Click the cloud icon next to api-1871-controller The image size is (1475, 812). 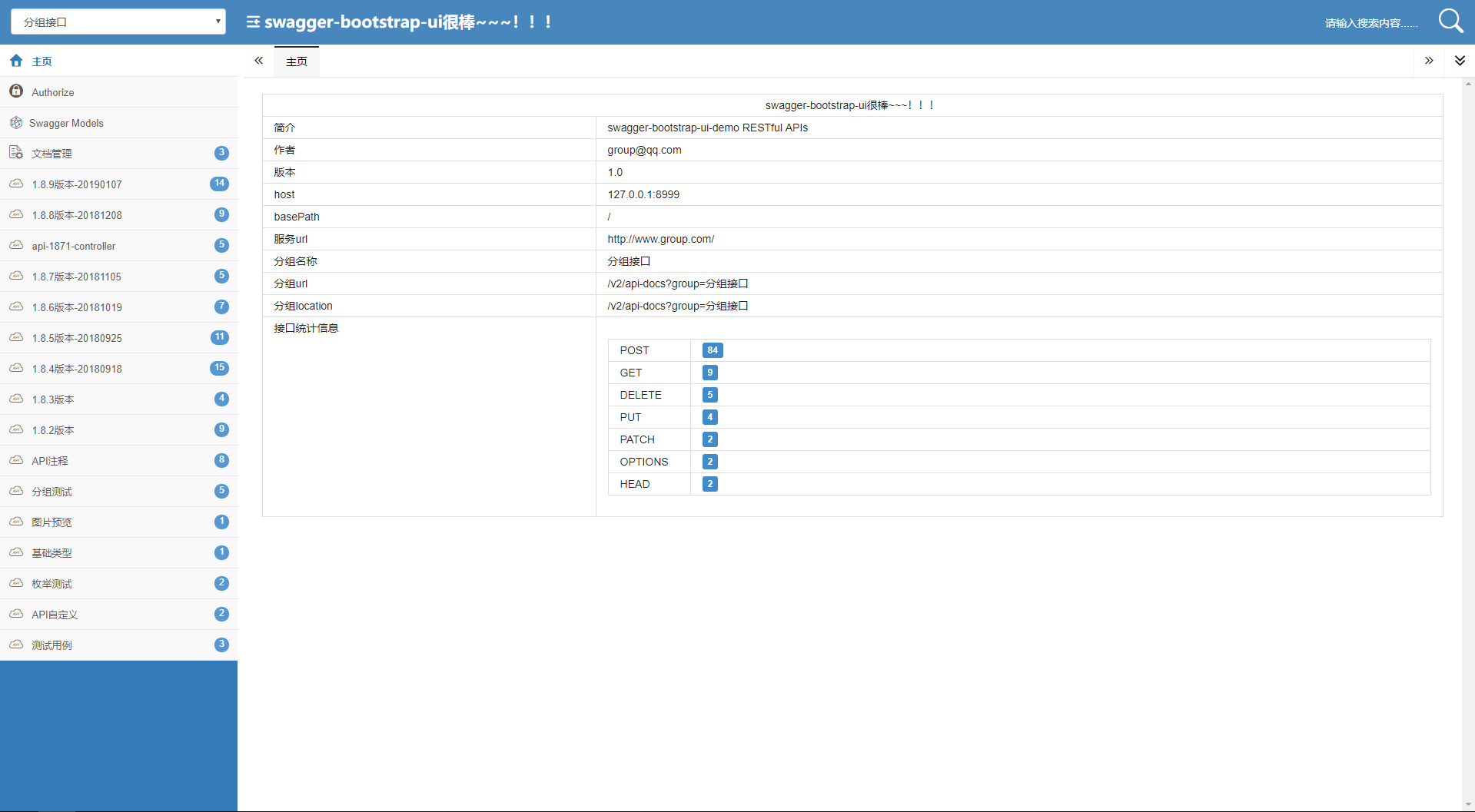tap(16, 245)
